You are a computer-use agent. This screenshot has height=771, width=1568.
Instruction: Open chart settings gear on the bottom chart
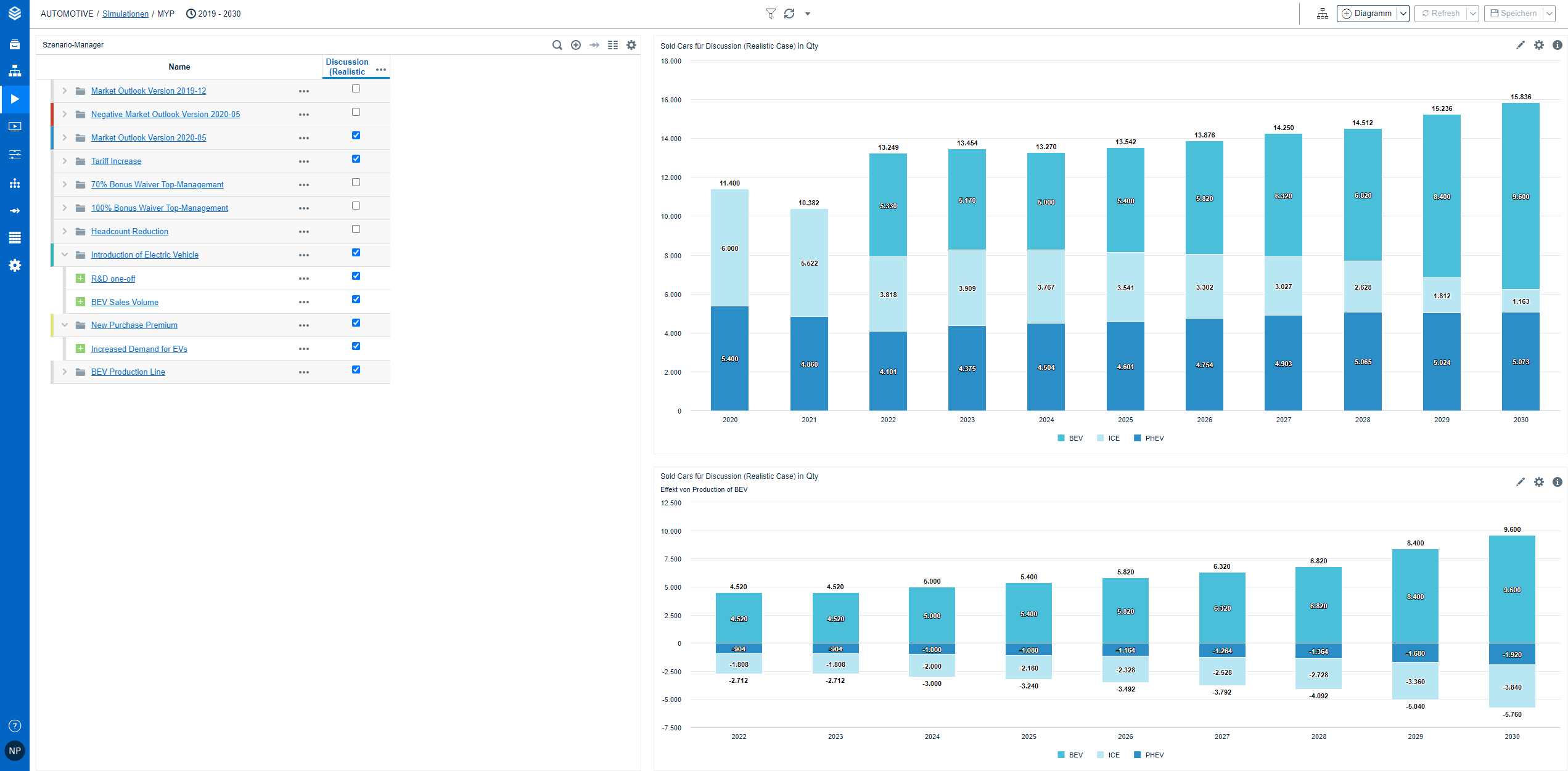[x=1539, y=482]
